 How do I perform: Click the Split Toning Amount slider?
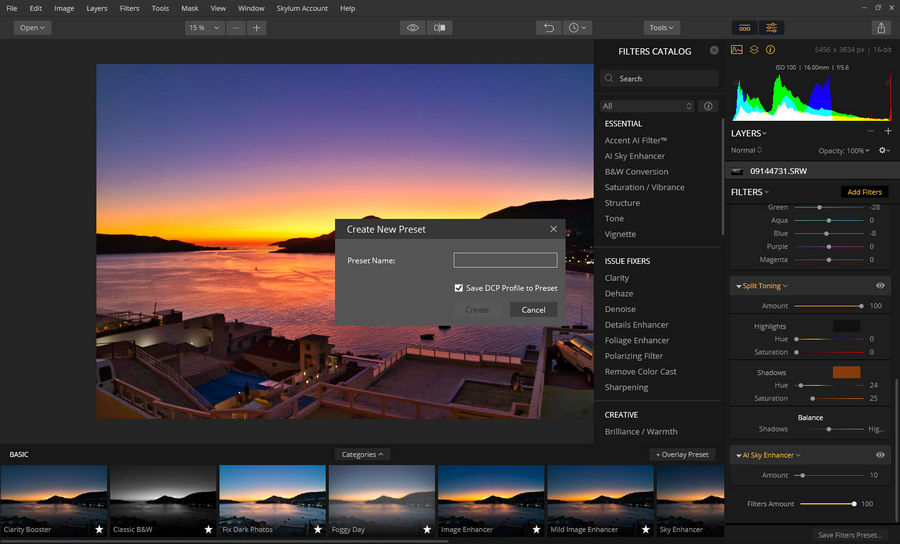click(828, 306)
